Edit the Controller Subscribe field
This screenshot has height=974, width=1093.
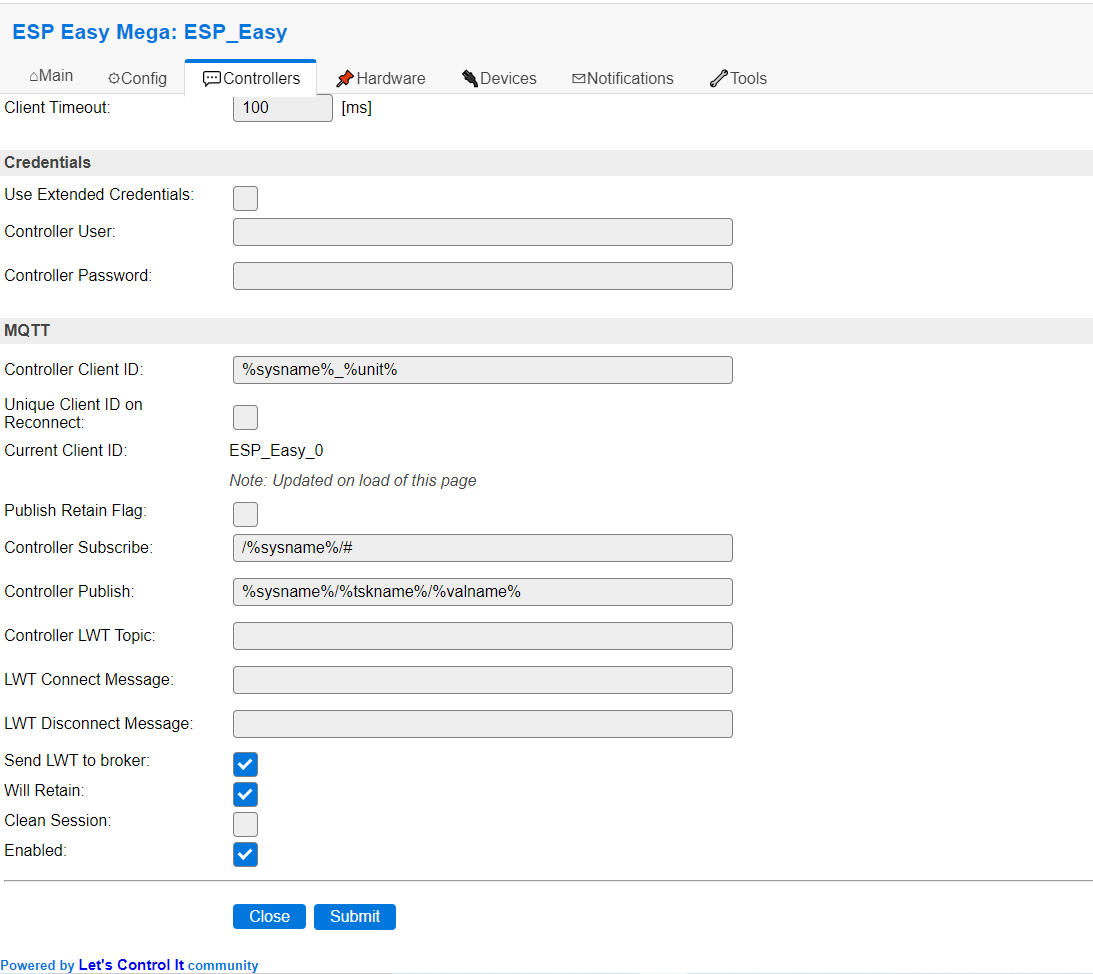point(482,548)
